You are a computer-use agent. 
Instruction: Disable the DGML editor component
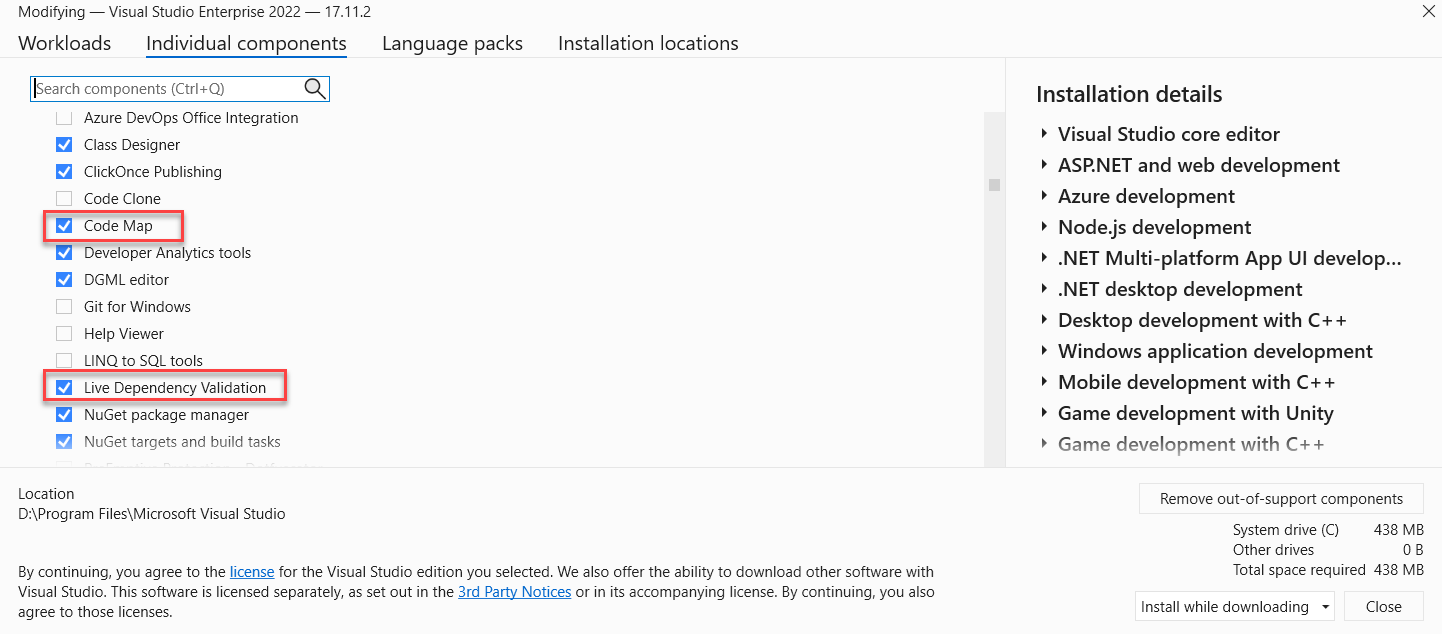pyautogui.click(x=64, y=280)
